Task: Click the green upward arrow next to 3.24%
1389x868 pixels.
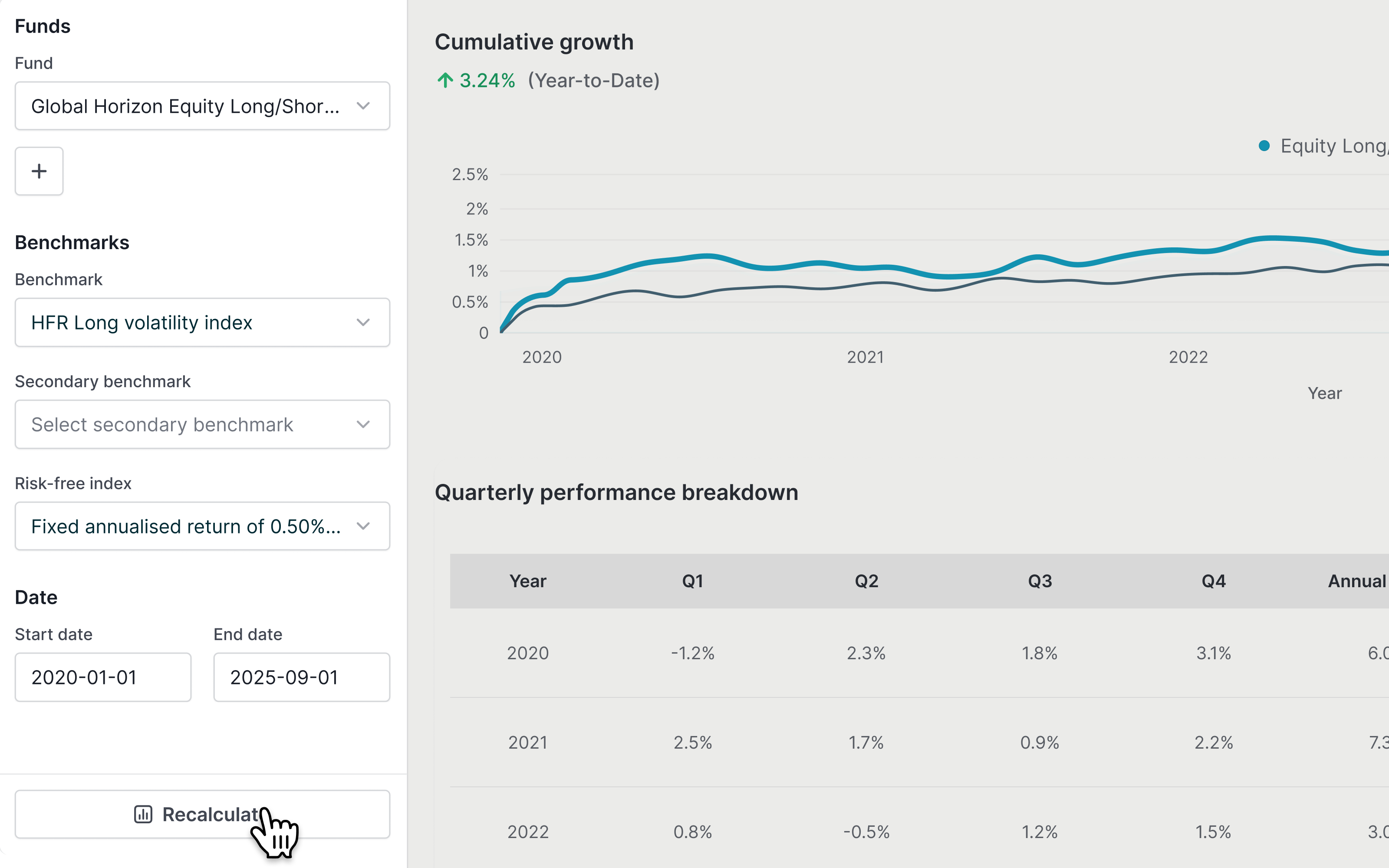Action: coord(445,80)
